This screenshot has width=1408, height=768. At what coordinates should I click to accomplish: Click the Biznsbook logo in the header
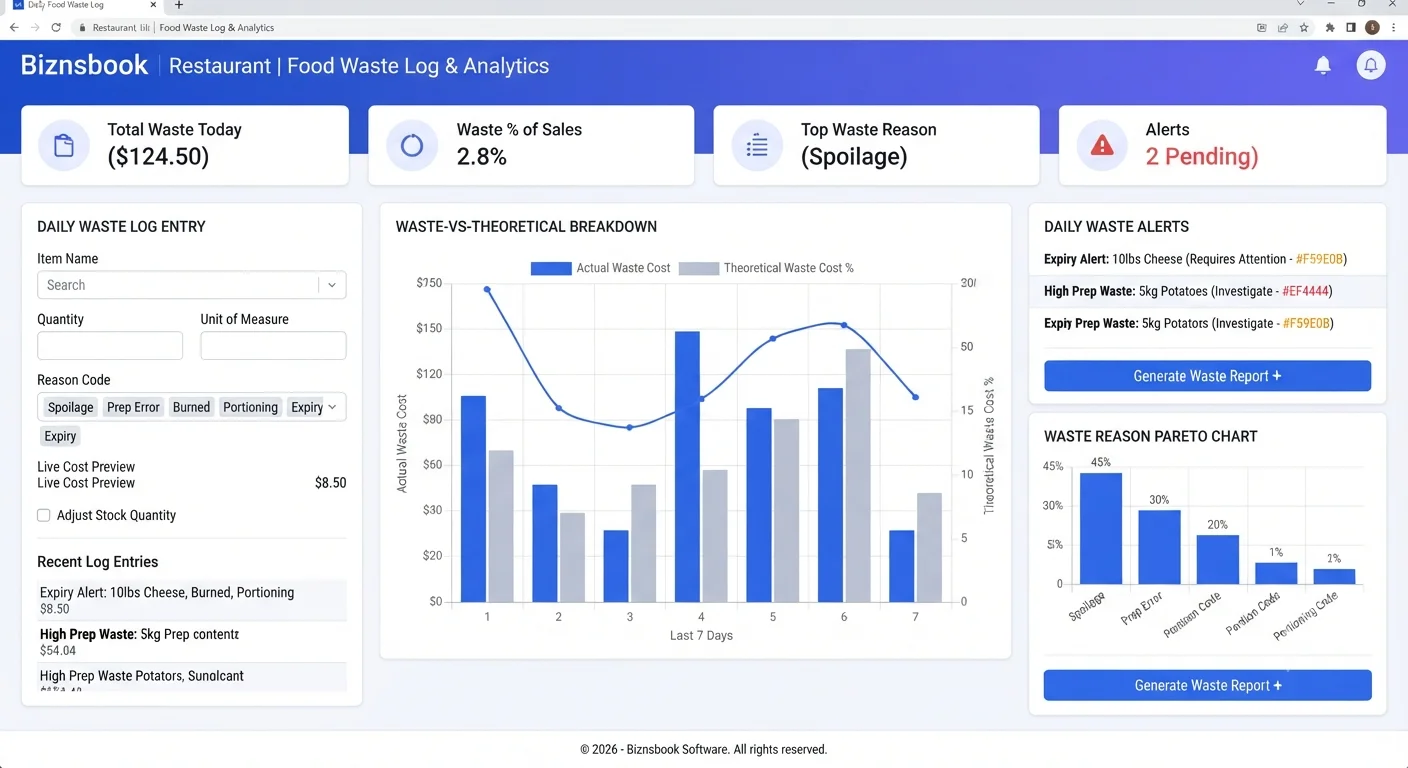point(84,66)
